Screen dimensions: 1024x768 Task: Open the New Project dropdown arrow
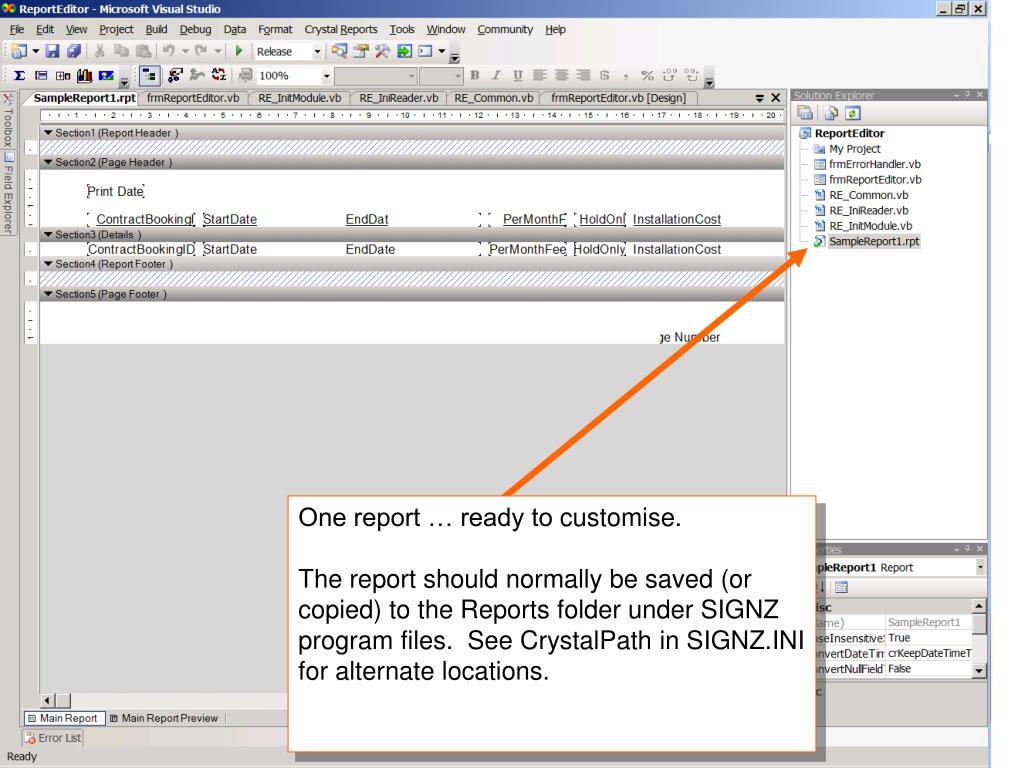pyautogui.click(x=35, y=51)
